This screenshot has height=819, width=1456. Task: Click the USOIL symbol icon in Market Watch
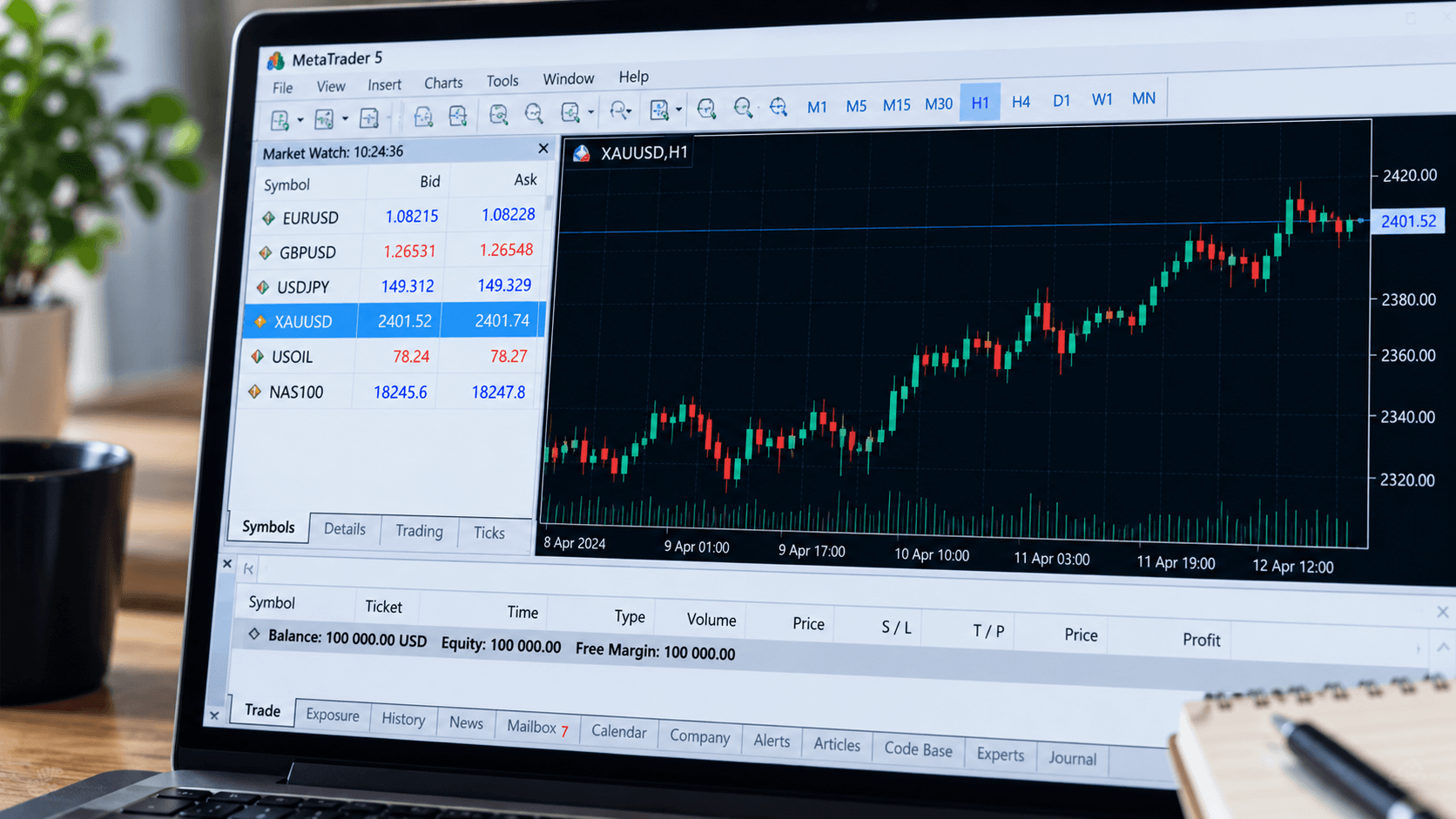coord(258,356)
